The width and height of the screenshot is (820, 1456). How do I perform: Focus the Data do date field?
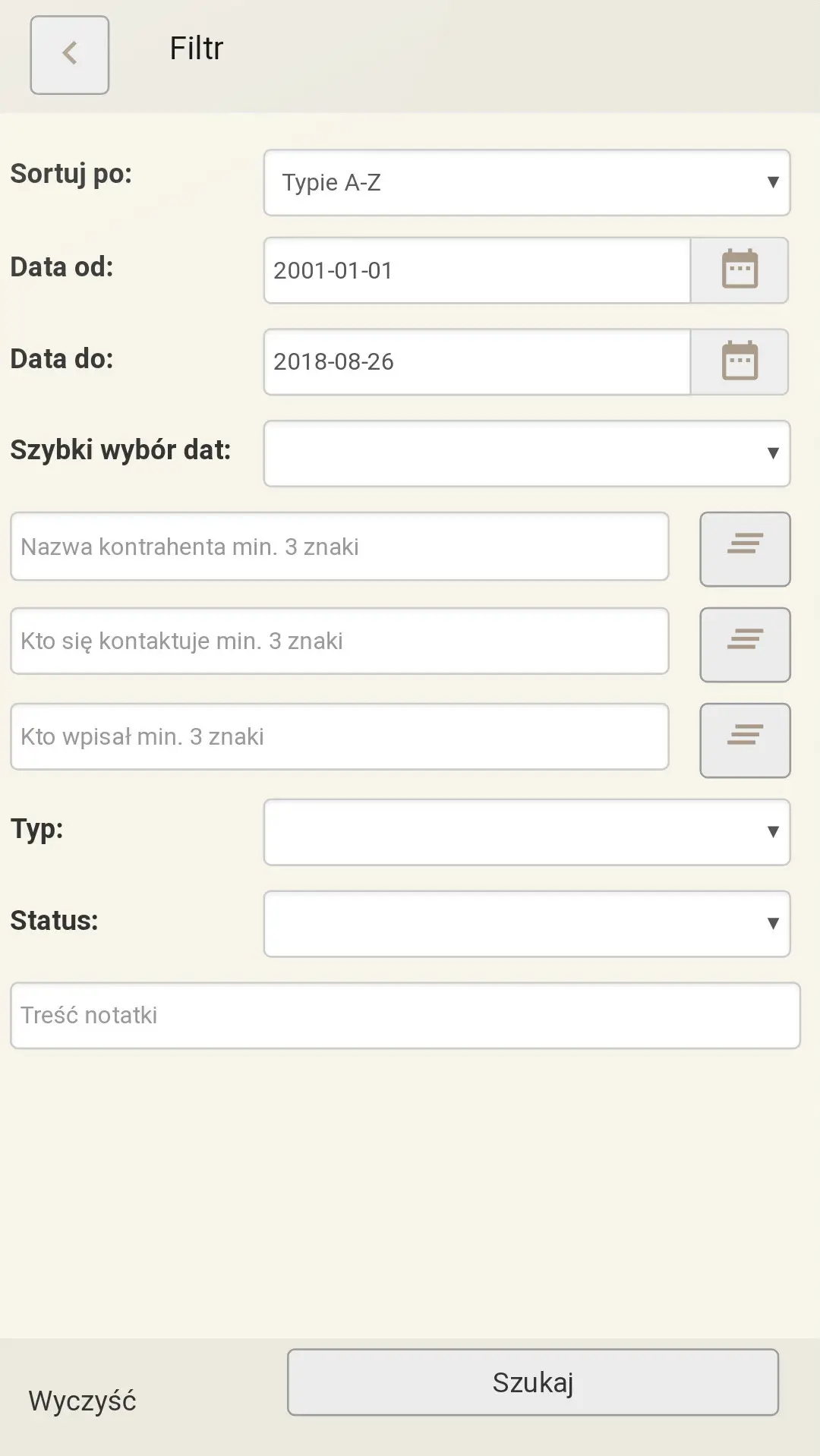click(477, 361)
